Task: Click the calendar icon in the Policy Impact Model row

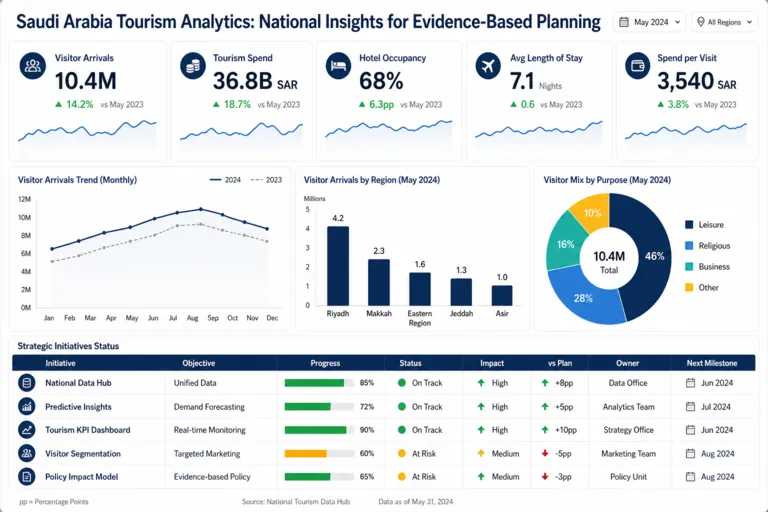Action: click(690, 476)
